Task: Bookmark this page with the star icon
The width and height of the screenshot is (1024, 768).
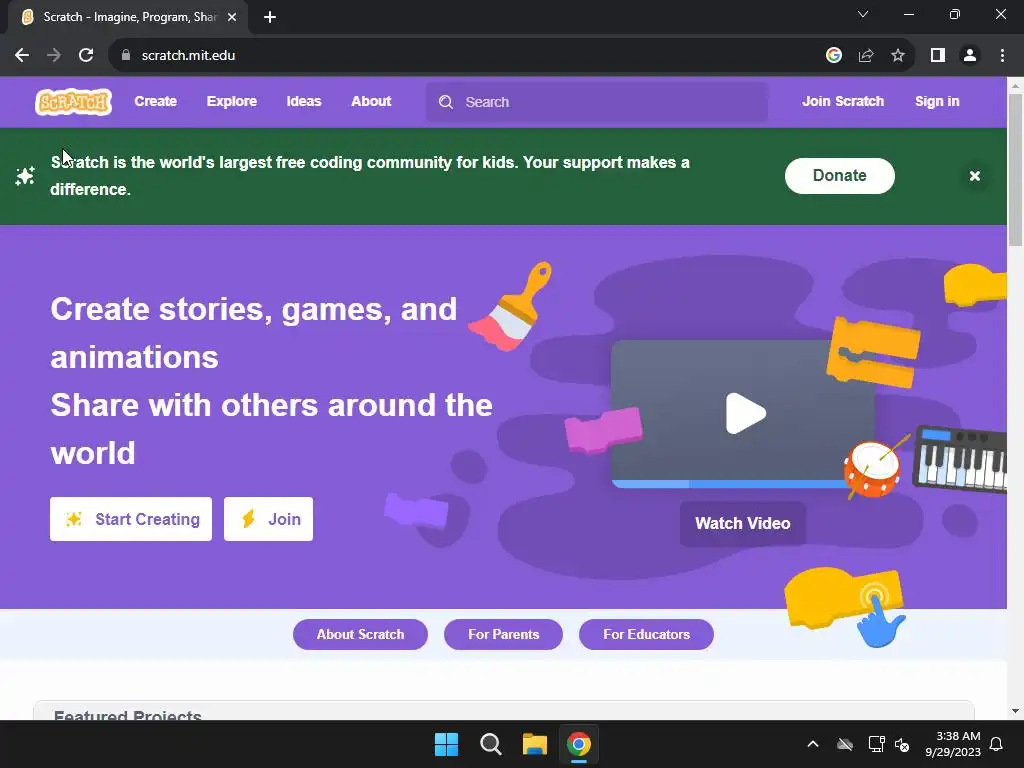Action: click(898, 56)
